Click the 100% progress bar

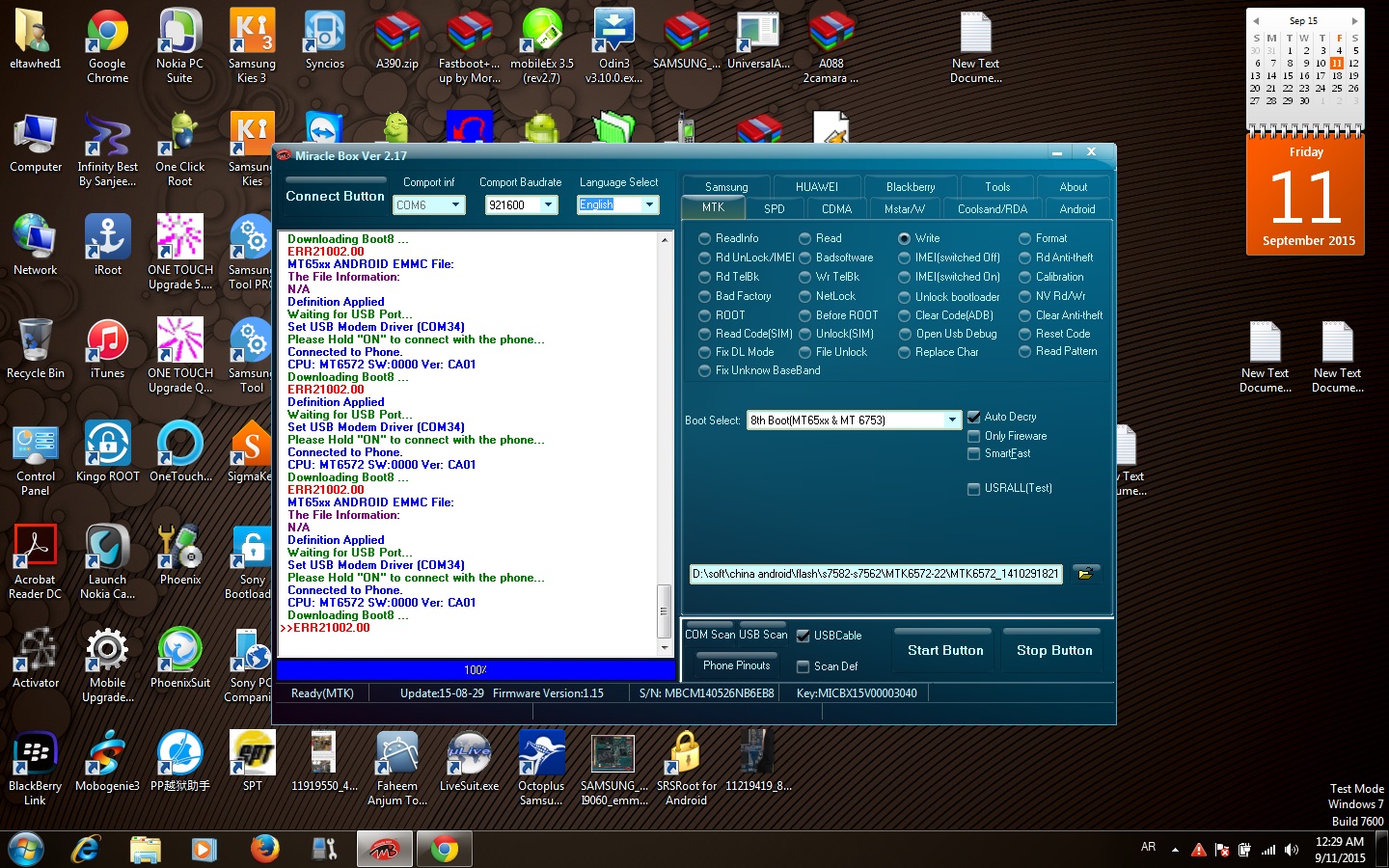[476, 669]
